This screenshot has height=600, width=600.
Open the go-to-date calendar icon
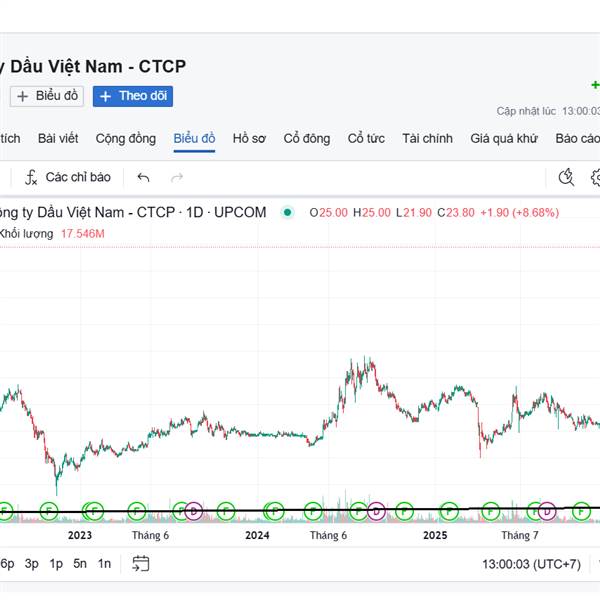(141, 563)
